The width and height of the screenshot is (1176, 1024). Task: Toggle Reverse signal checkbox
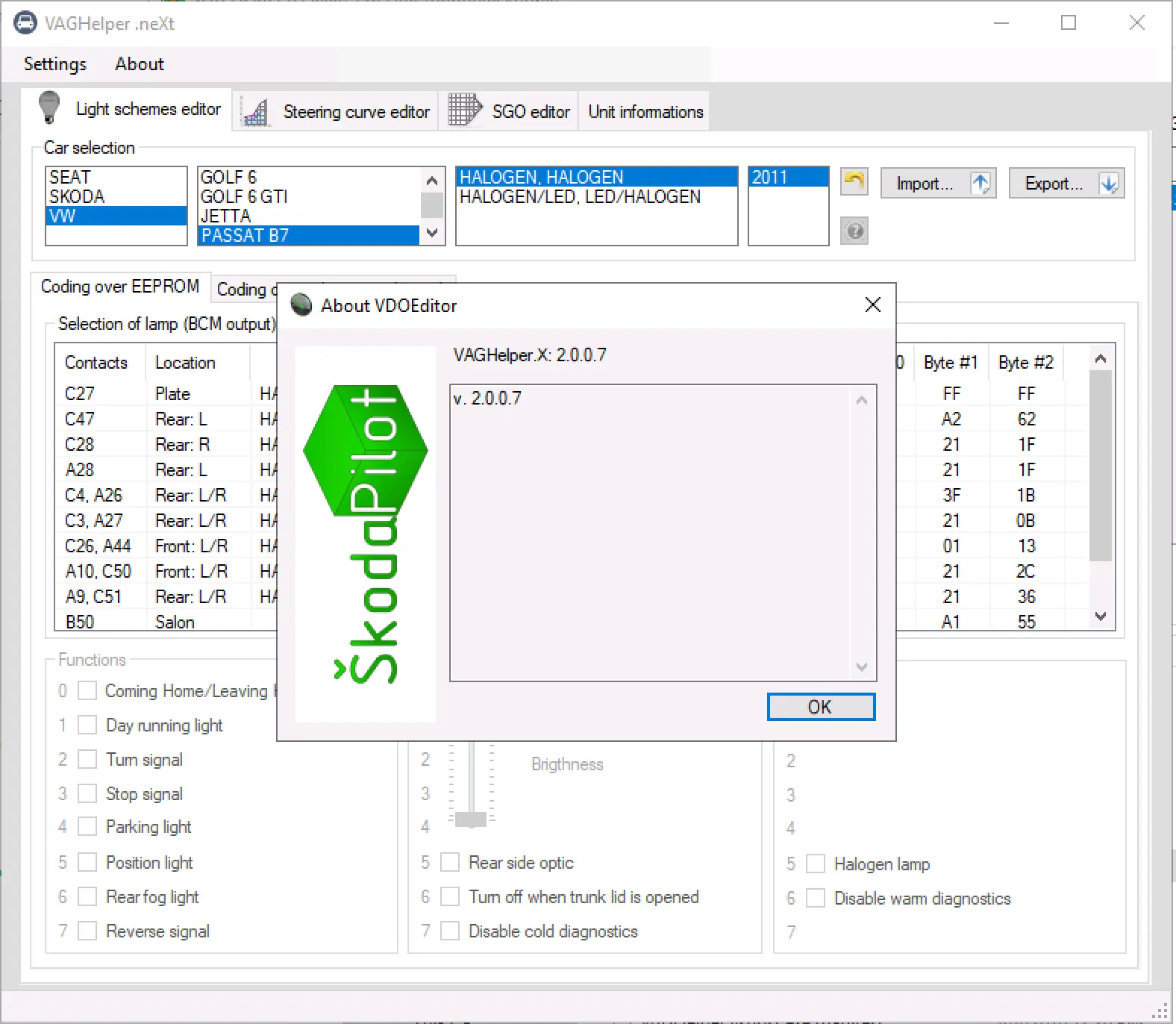[x=87, y=931]
